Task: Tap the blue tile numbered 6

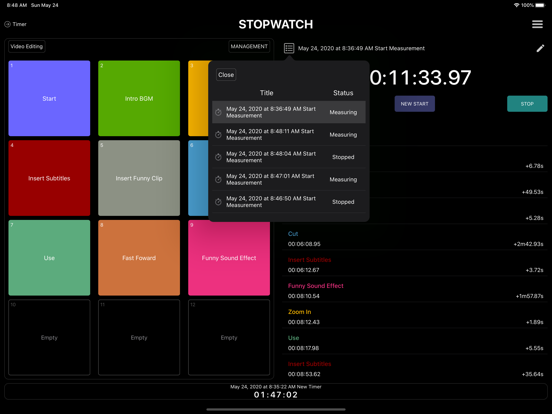Action: pos(198,178)
